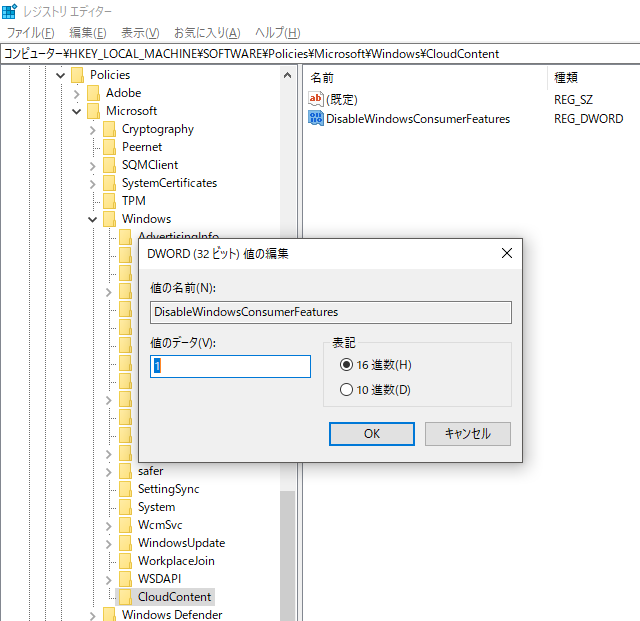Click the registry path address bar
The image size is (640, 621).
[x=320, y=54]
